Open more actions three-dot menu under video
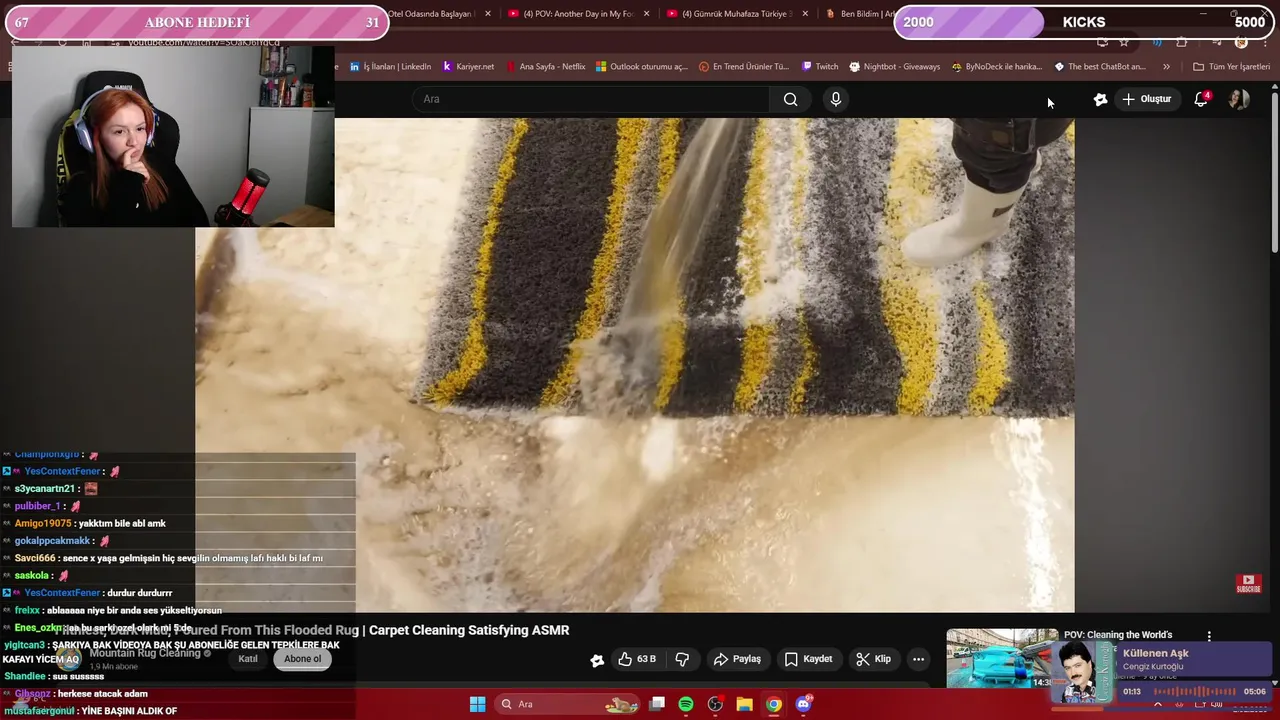This screenshot has height=720, width=1280. (x=918, y=659)
